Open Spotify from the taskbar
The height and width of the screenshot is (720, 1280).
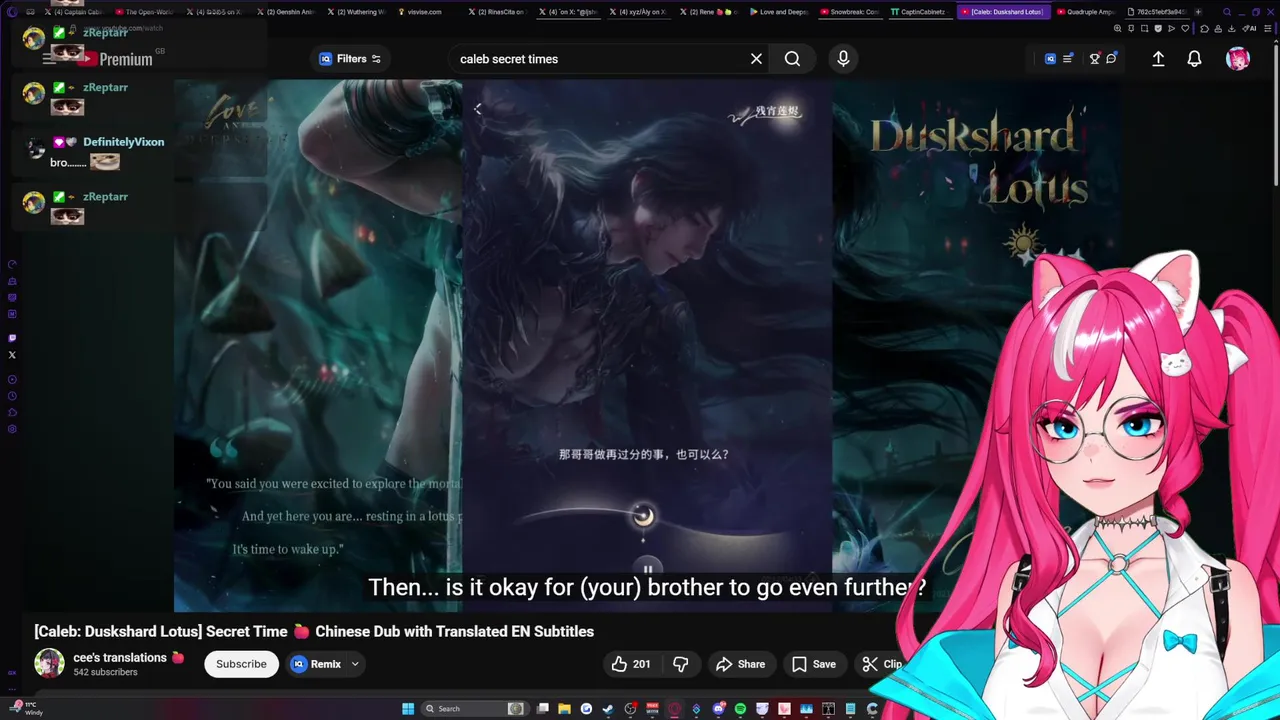click(740, 709)
